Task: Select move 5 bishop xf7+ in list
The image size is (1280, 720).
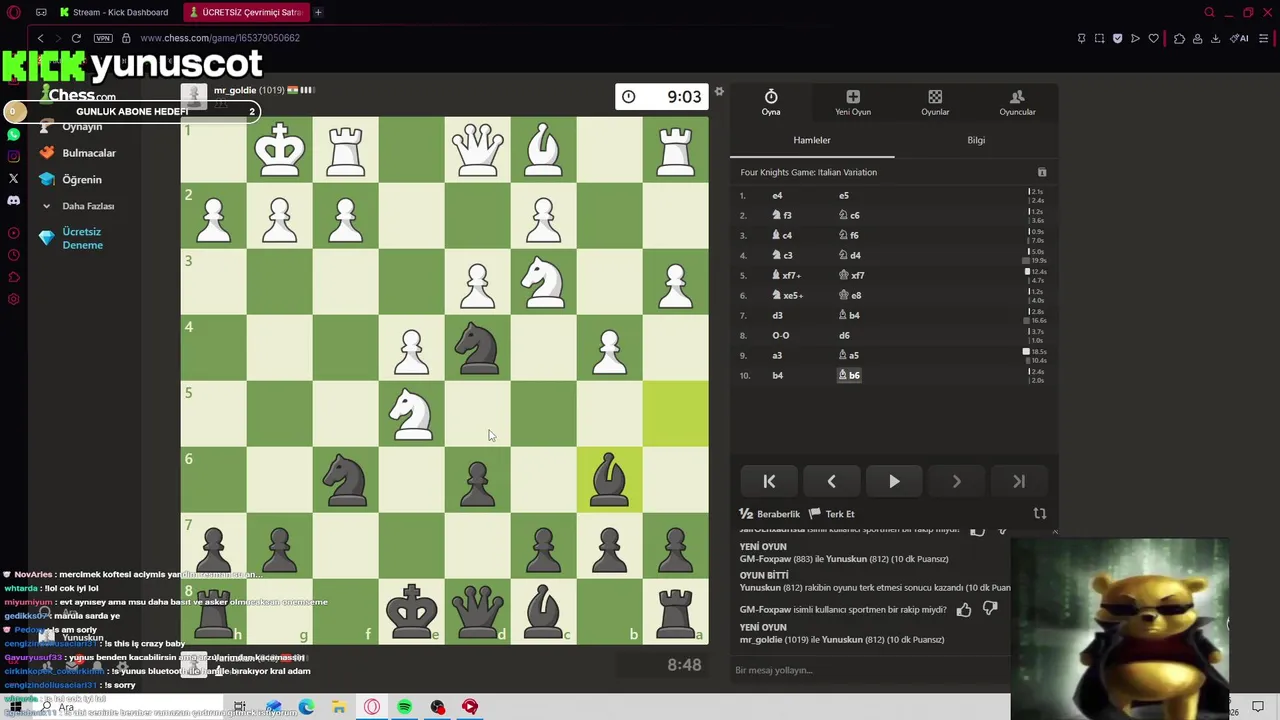Action: tap(786, 275)
